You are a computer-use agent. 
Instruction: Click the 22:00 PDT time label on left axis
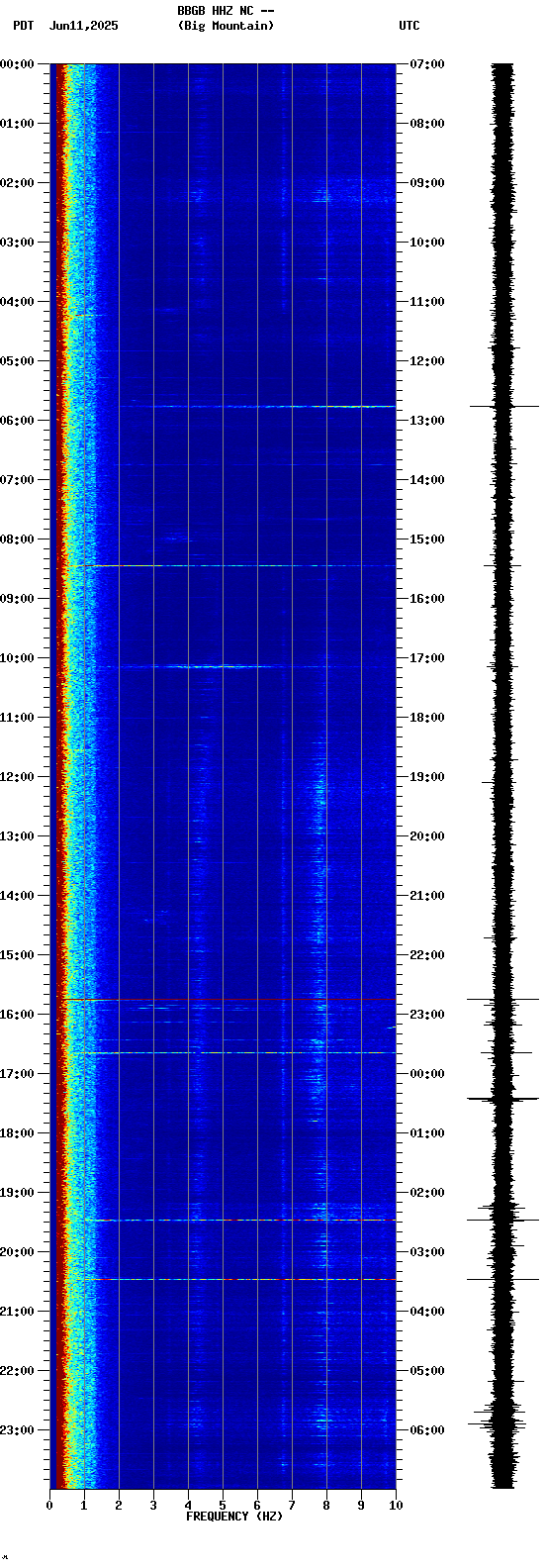(18, 1371)
